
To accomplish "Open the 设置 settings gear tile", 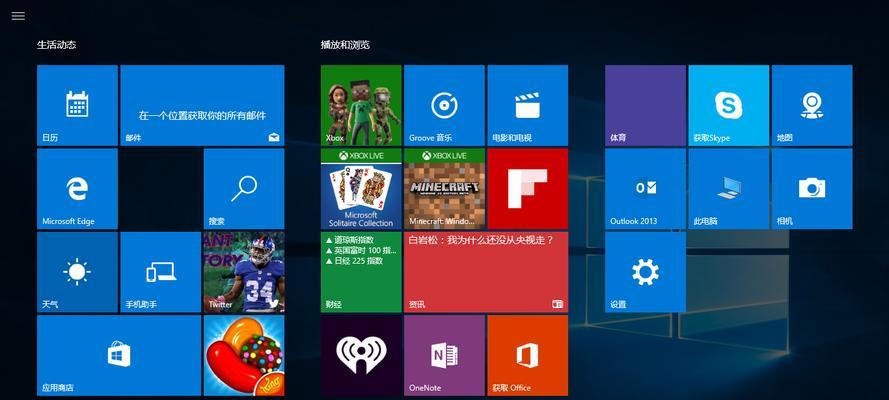I will click(x=645, y=272).
